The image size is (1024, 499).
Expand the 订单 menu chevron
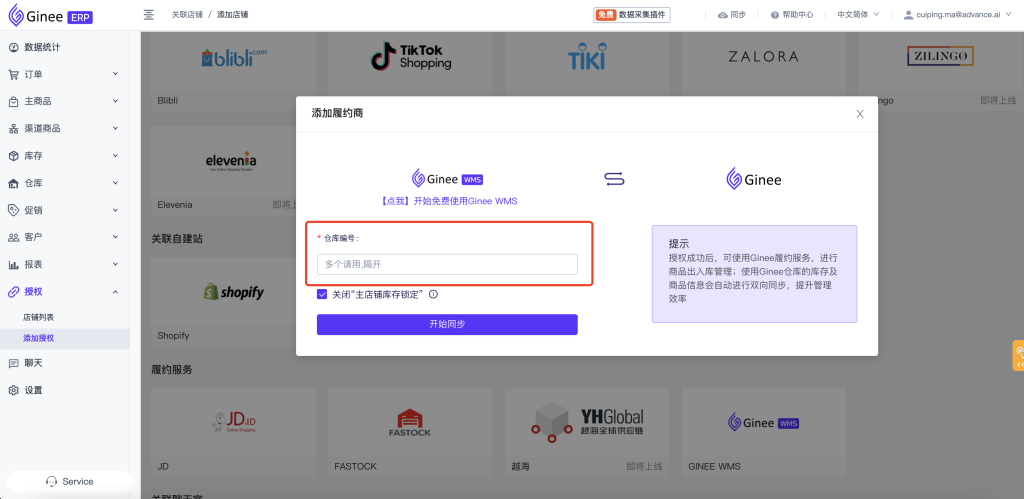tap(115, 74)
